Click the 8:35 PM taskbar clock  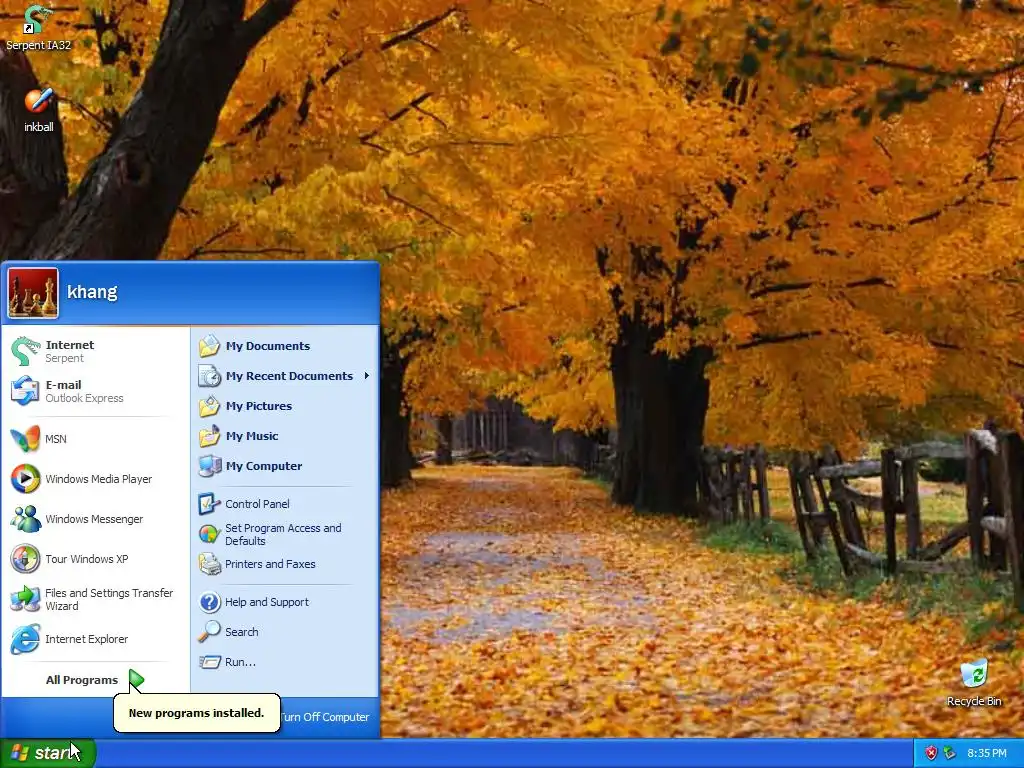986,753
